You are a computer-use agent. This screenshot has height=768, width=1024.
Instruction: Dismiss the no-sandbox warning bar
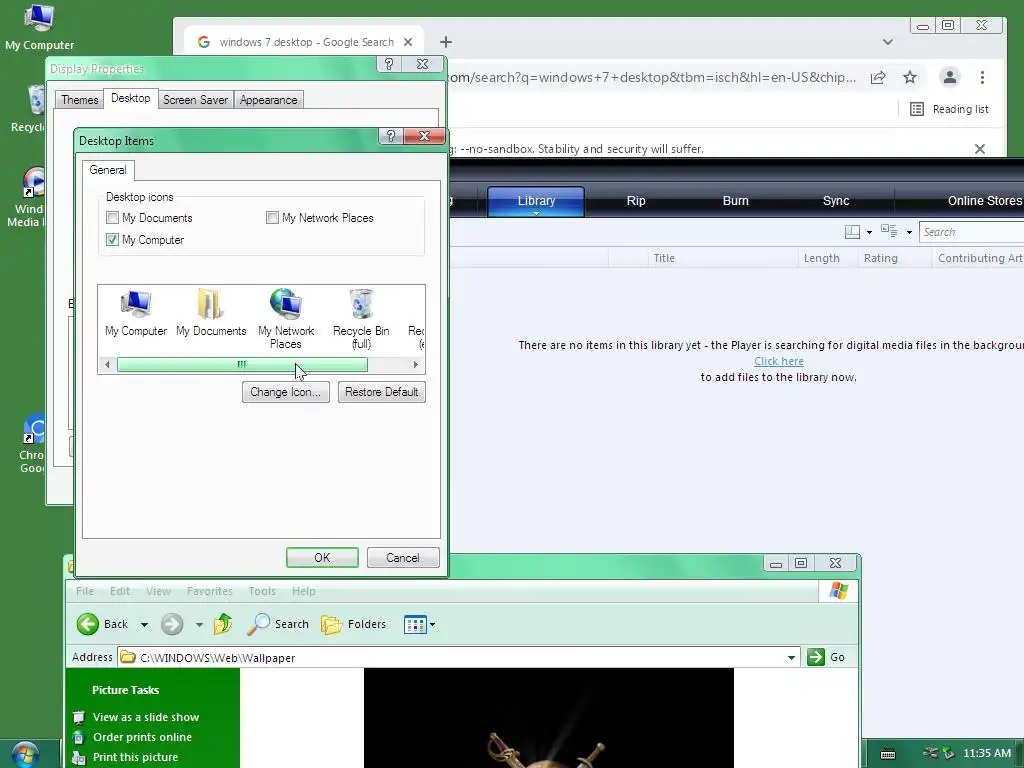pyautogui.click(x=980, y=149)
